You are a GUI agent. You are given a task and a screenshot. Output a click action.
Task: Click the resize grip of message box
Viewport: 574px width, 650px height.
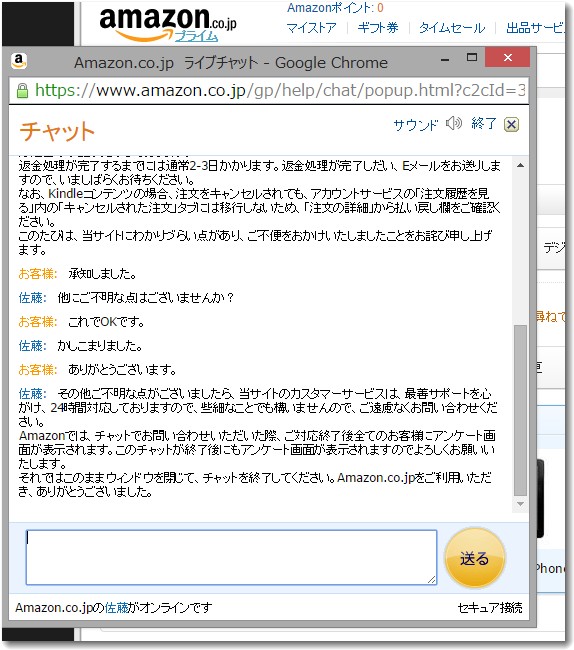[x=431, y=580]
